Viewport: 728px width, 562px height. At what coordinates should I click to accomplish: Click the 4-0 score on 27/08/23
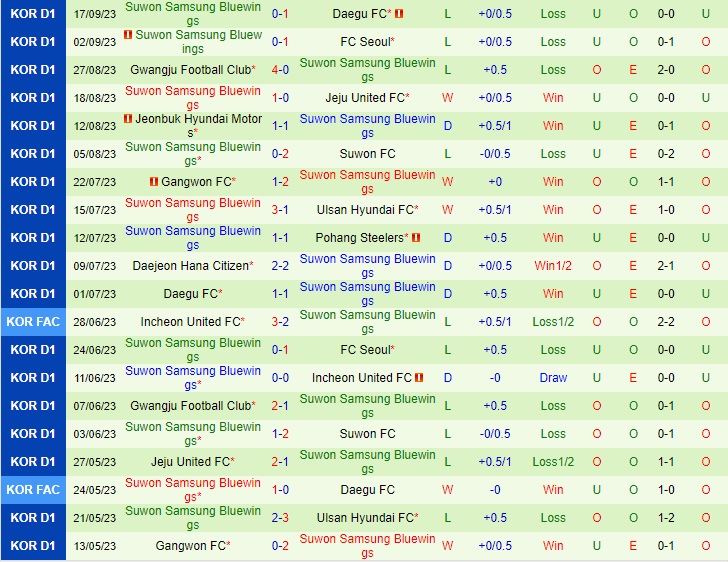click(x=280, y=70)
